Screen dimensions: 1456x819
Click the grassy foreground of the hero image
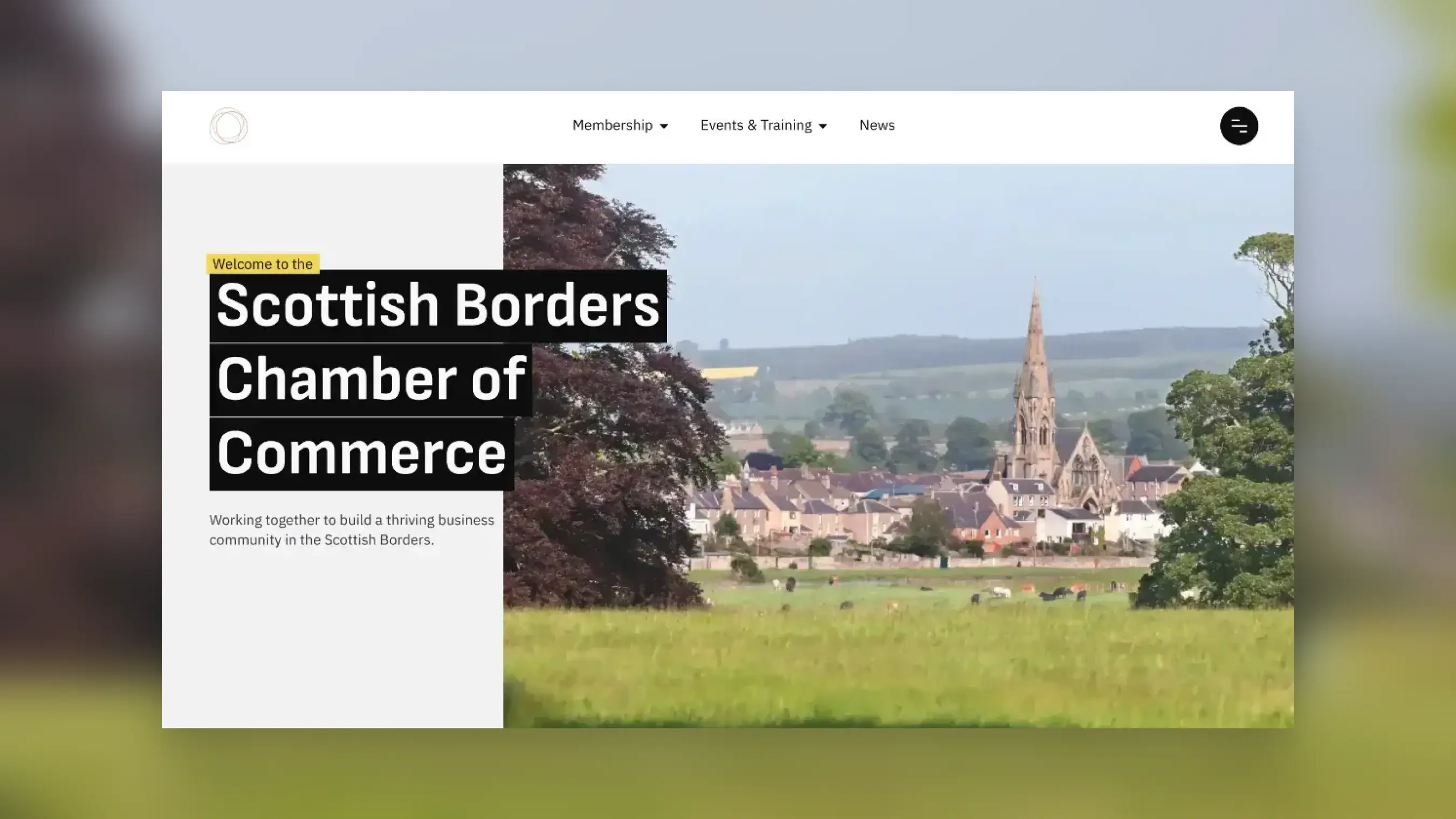pos(899,667)
